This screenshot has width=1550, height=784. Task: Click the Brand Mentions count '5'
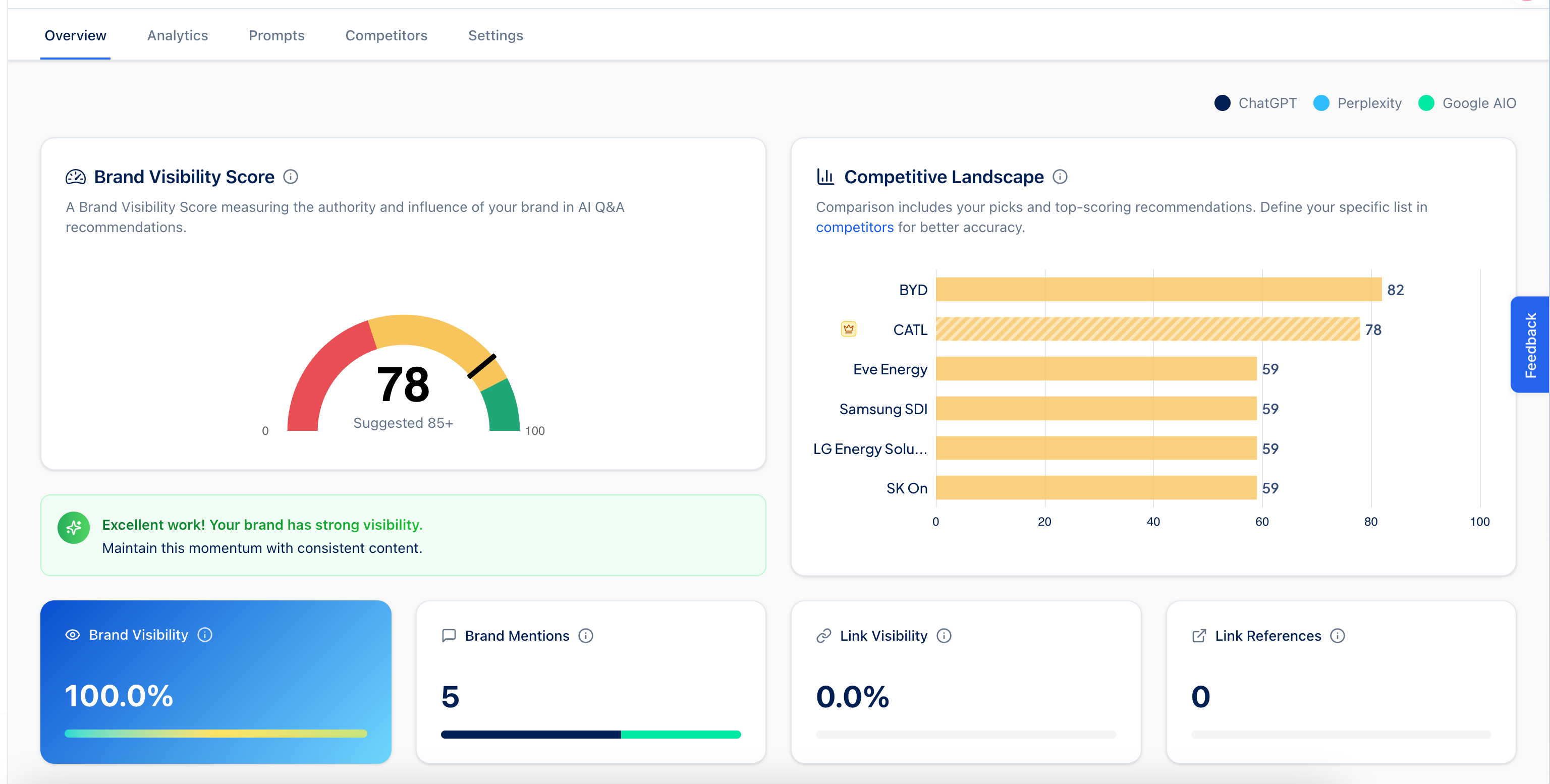click(x=450, y=697)
